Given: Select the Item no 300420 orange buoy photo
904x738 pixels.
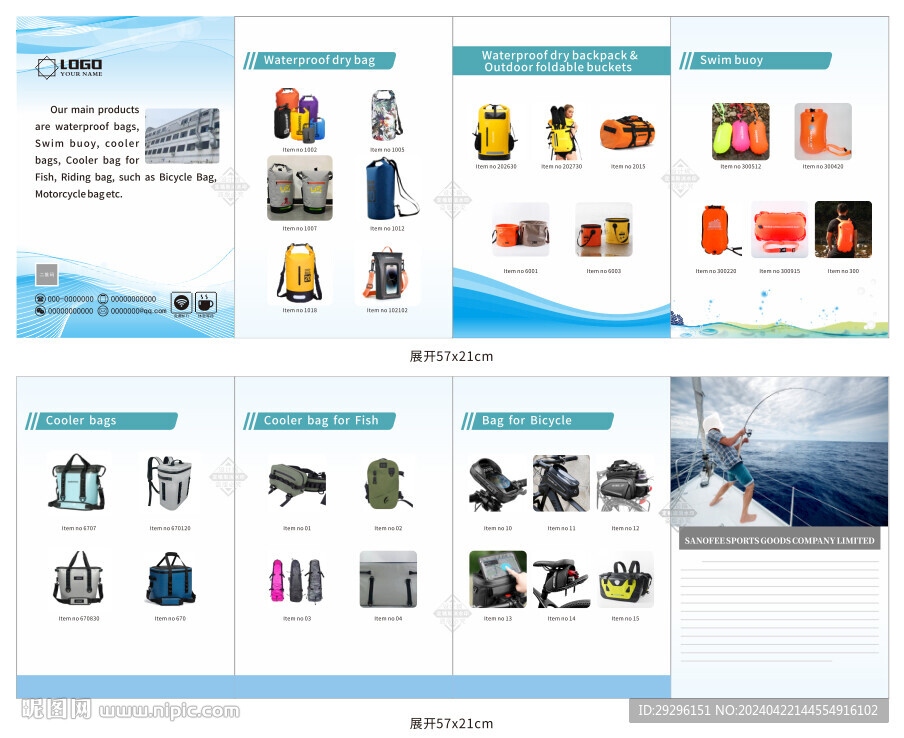Looking at the screenshot, I should (823, 131).
